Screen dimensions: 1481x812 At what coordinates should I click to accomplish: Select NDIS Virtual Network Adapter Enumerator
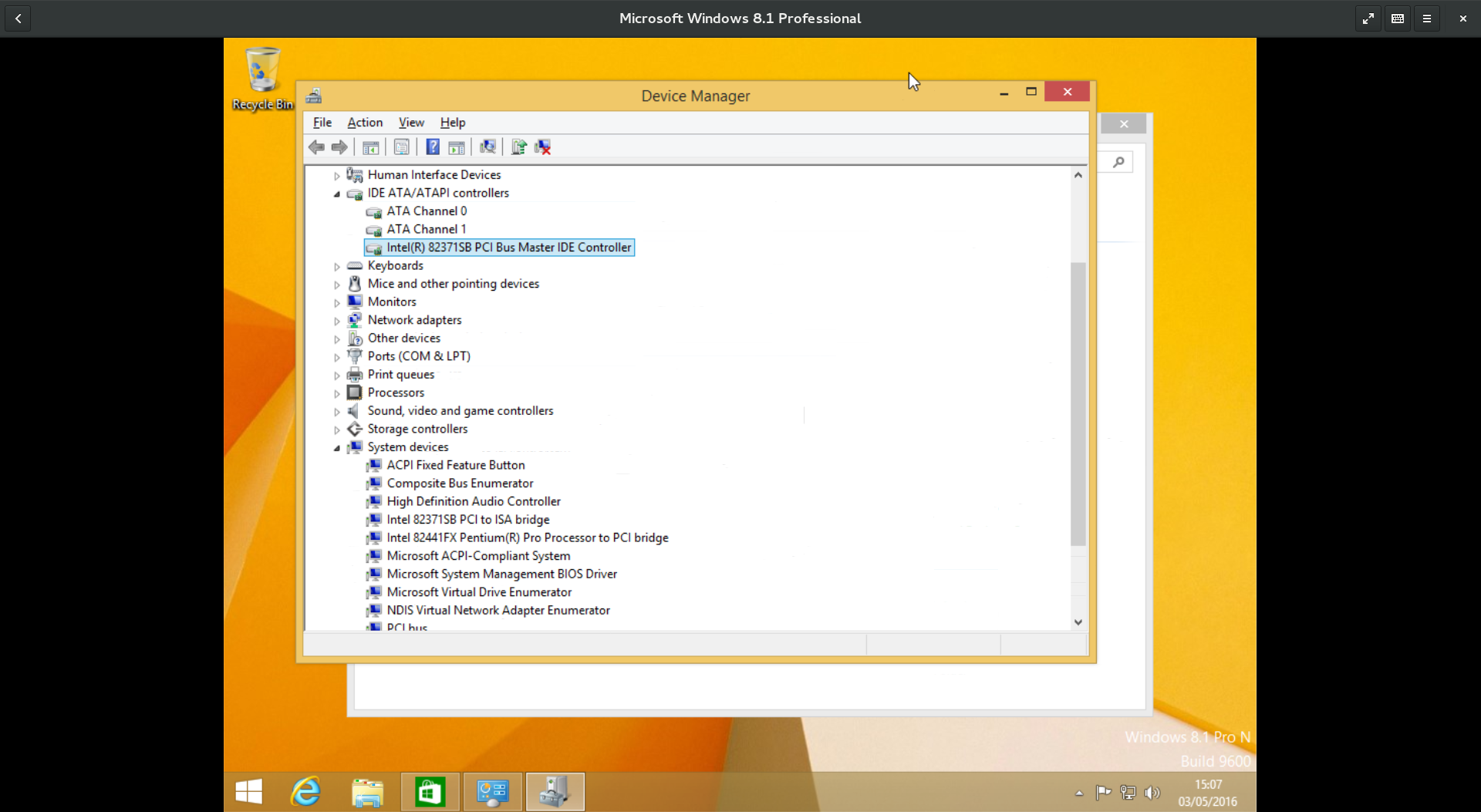498,610
